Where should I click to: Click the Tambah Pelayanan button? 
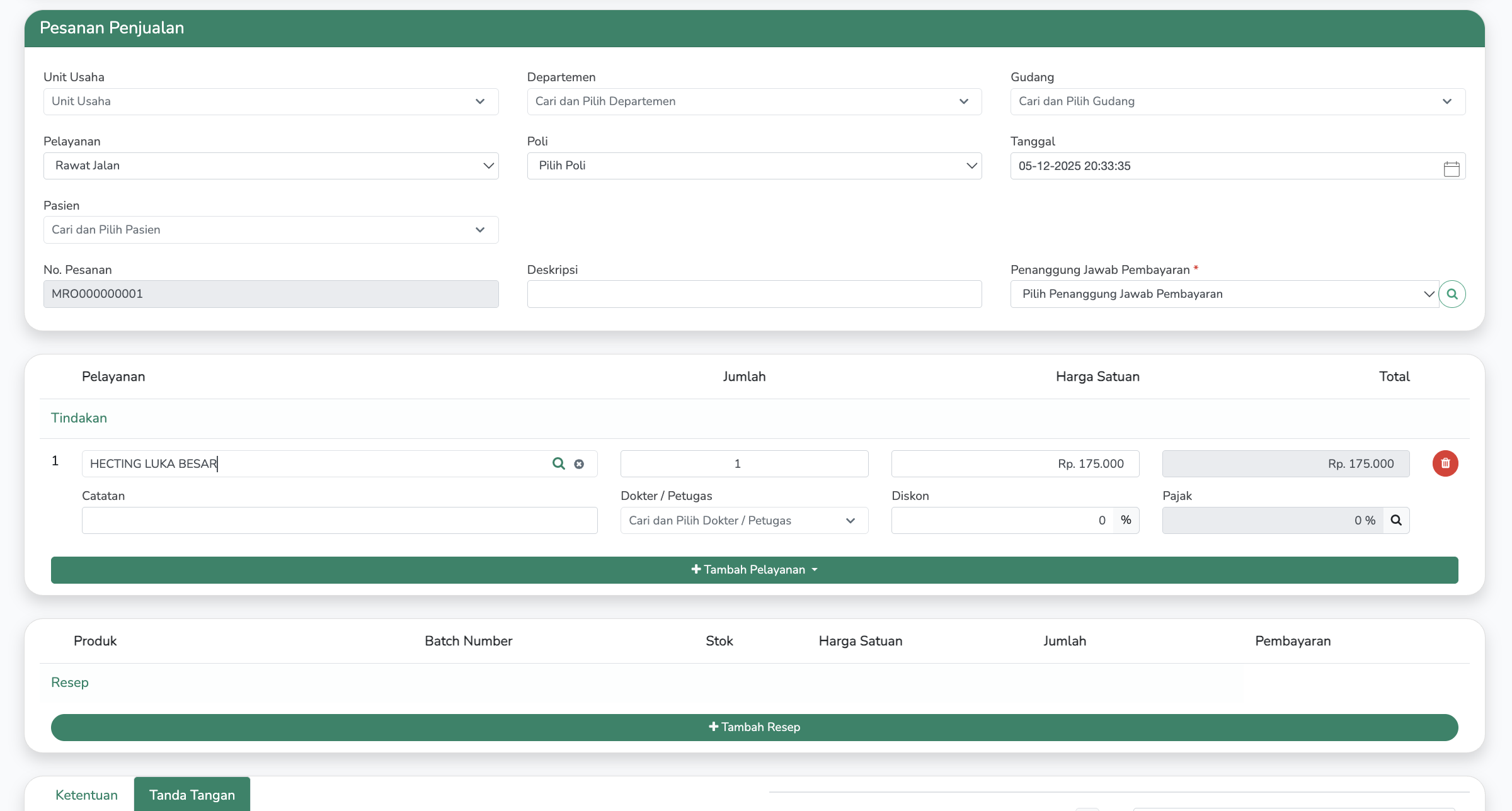point(754,570)
